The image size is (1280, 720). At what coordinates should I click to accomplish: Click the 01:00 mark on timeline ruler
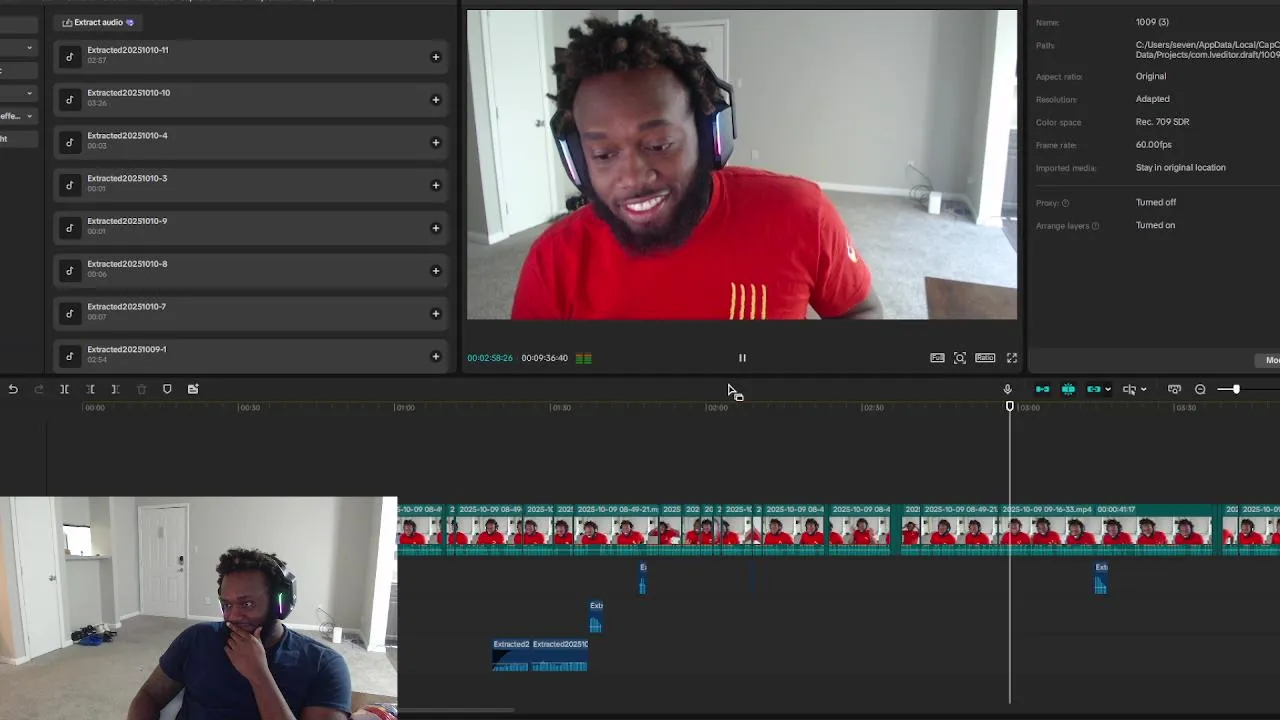click(405, 408)
